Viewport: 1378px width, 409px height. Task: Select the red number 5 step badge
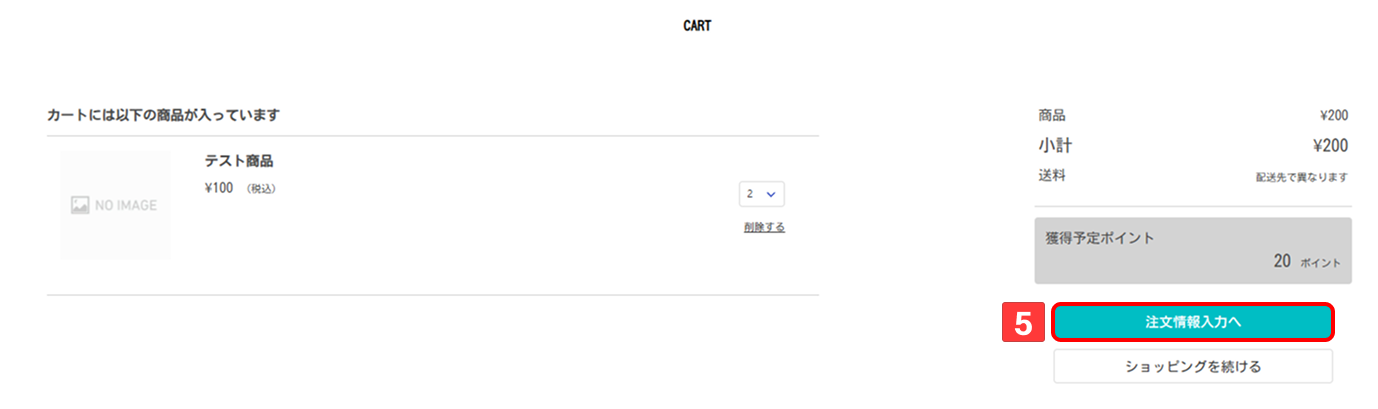(1023, 322)
